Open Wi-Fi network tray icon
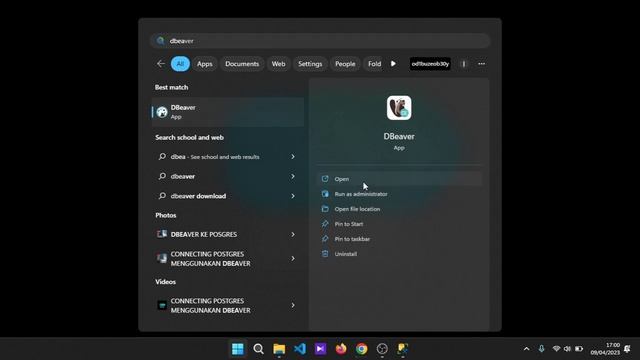640x360 pixels. coord(556,349)
